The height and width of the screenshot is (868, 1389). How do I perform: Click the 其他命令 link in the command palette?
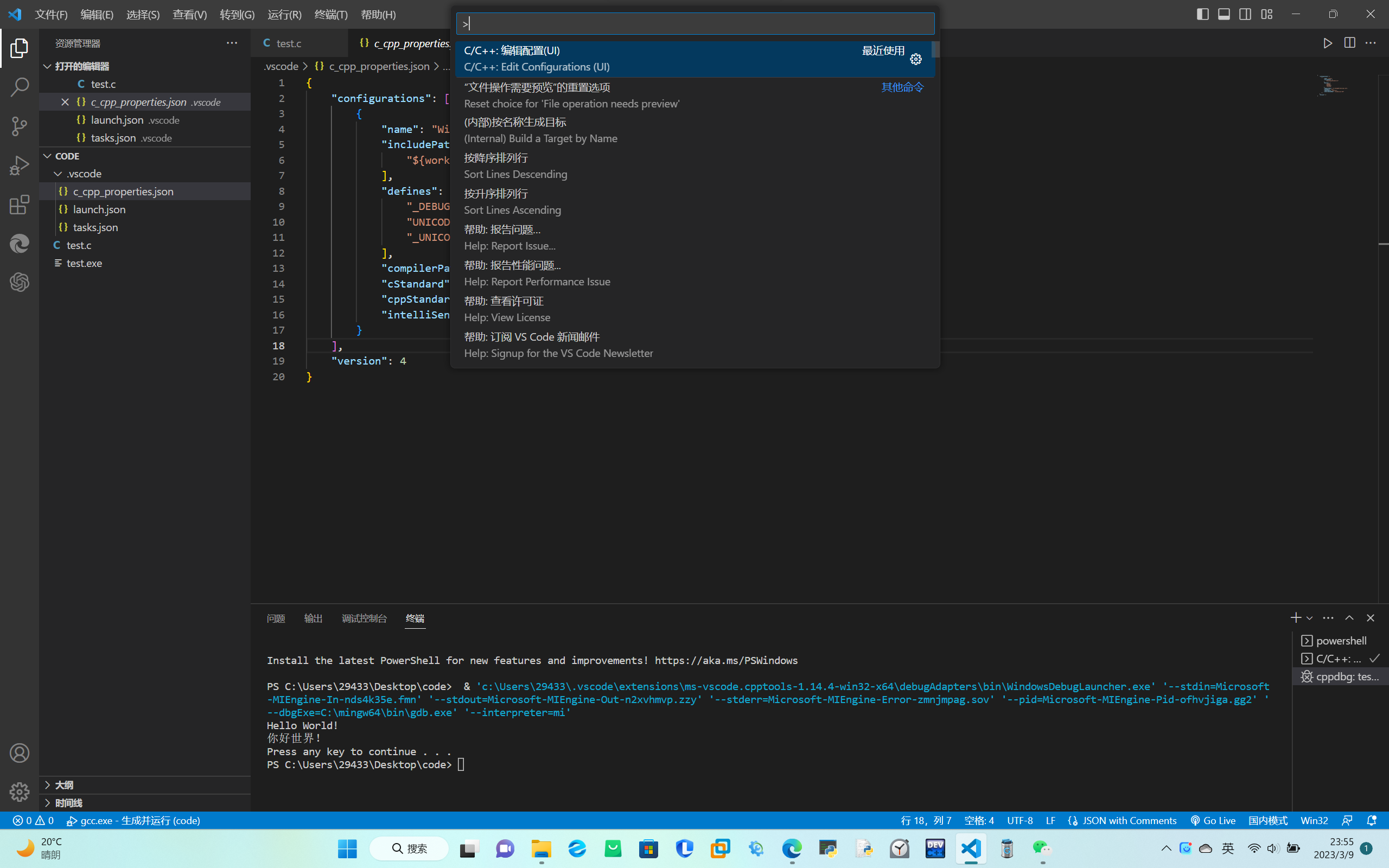coord(901,87)
